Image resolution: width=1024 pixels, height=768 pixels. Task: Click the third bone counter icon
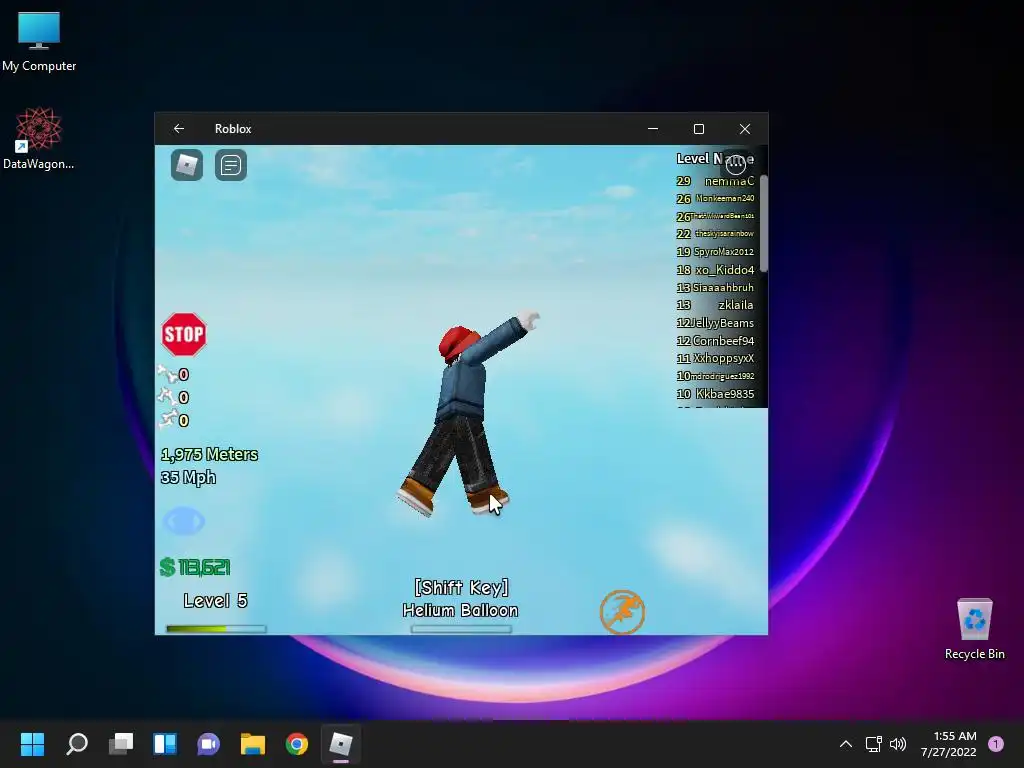pos(168,419)
